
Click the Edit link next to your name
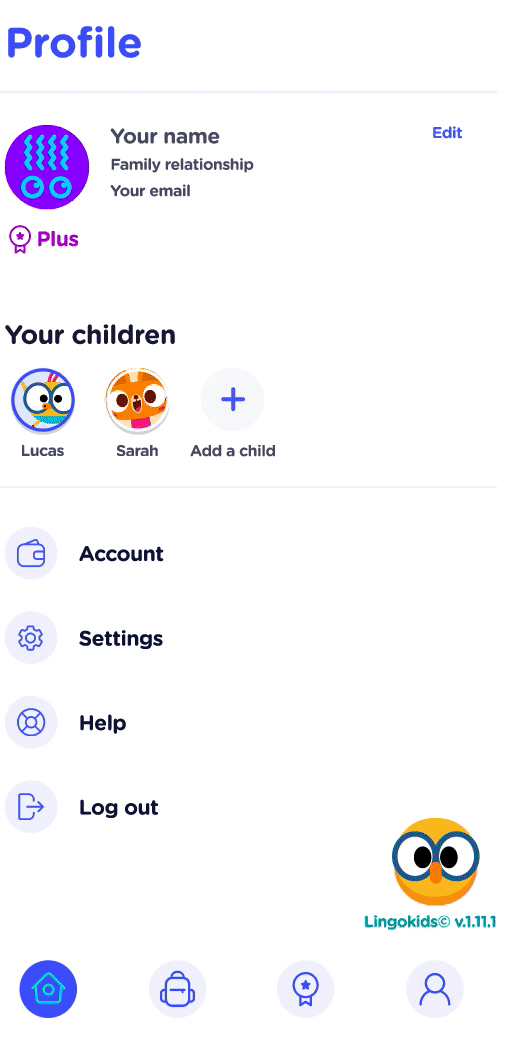point(447,132)
